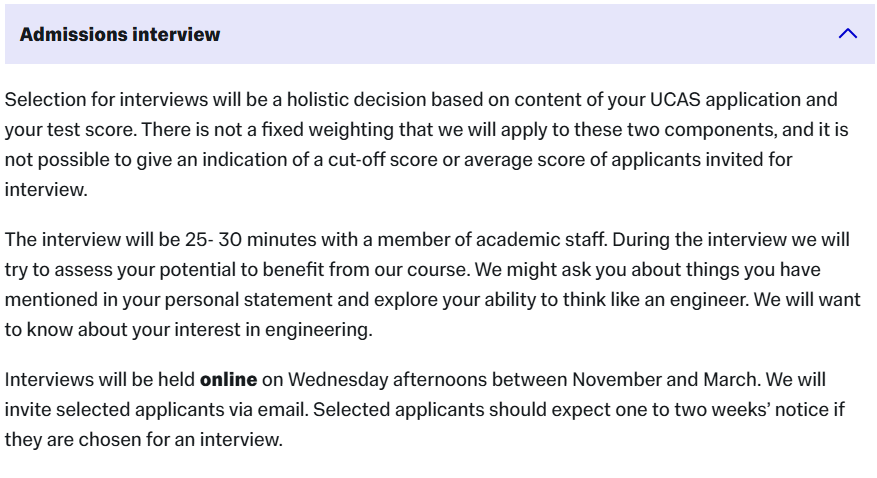The height and width of the screenshot is (478, 877).
Task: Collapse the Admissions interview chevron arrow
Action: pyautogui.click(x=847, y=34)
